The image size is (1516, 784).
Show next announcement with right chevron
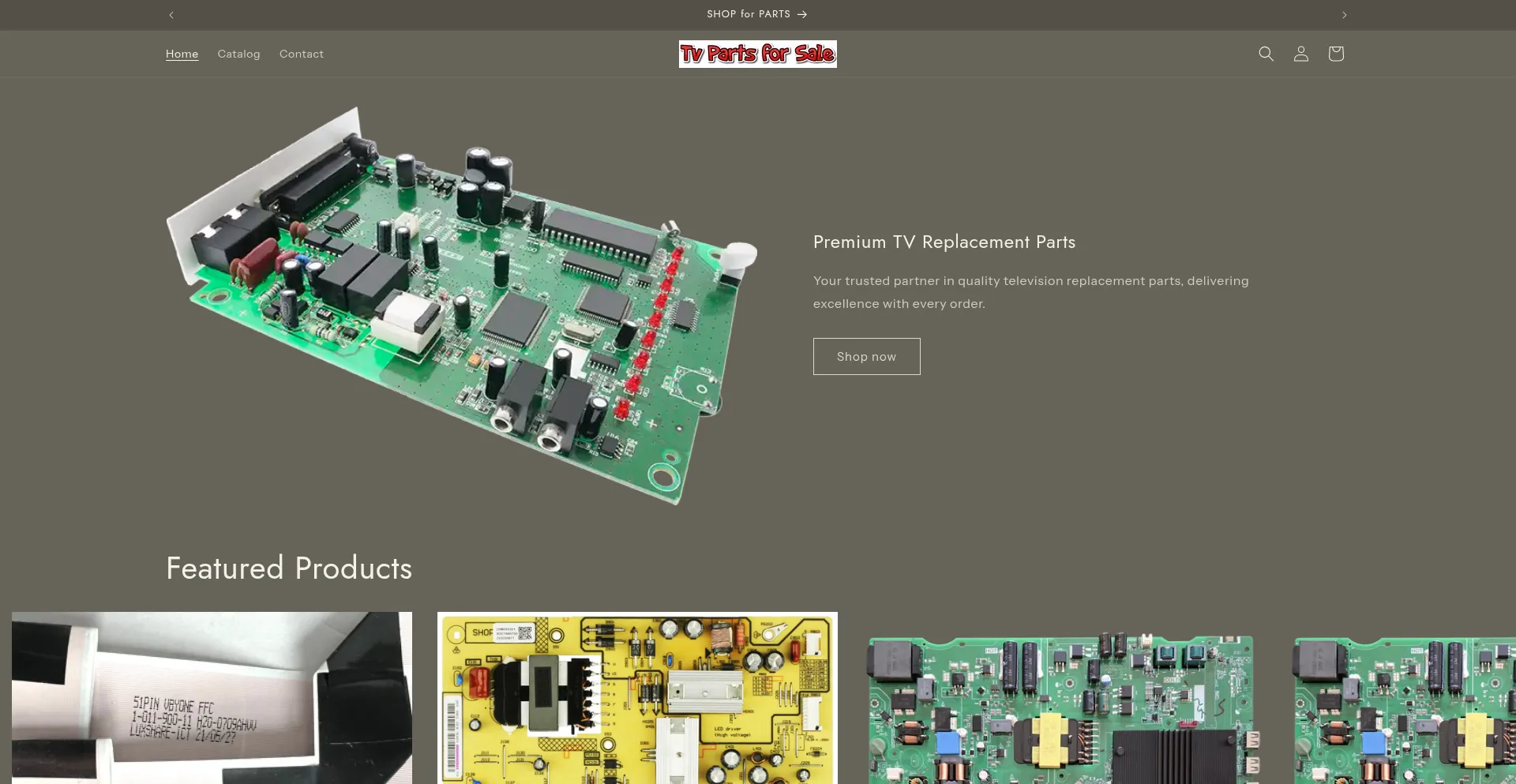1344,15
